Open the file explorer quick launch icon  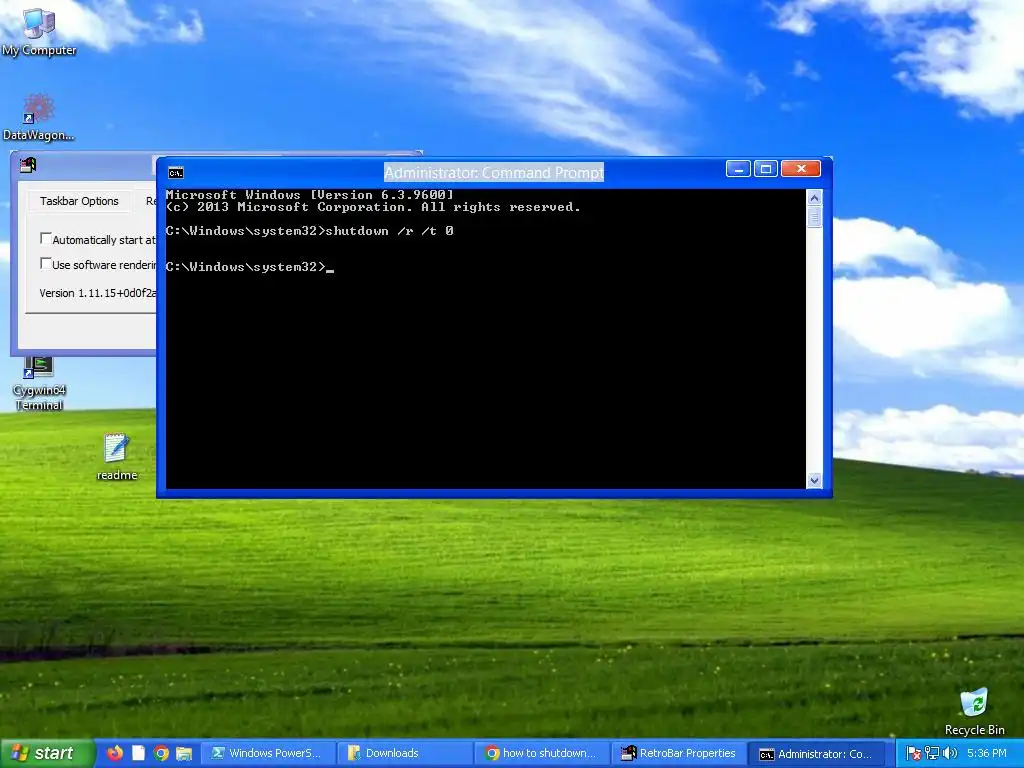[184, 753]
